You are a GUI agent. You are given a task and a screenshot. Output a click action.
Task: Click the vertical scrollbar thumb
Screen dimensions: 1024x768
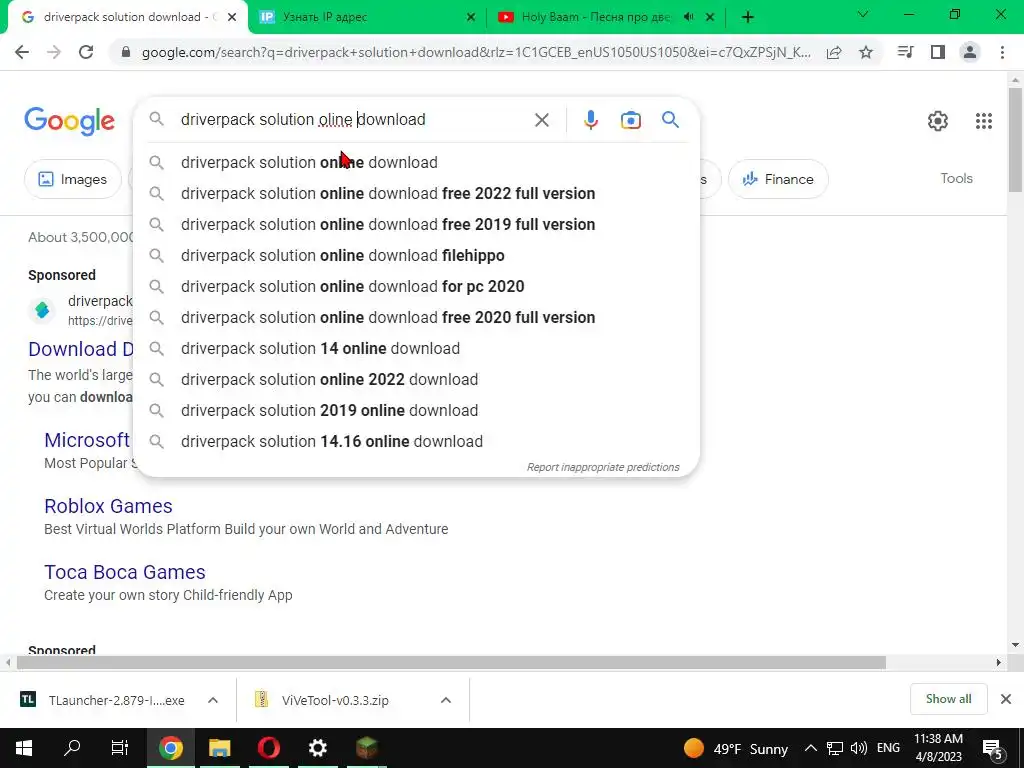click(x=1015, y=140)
